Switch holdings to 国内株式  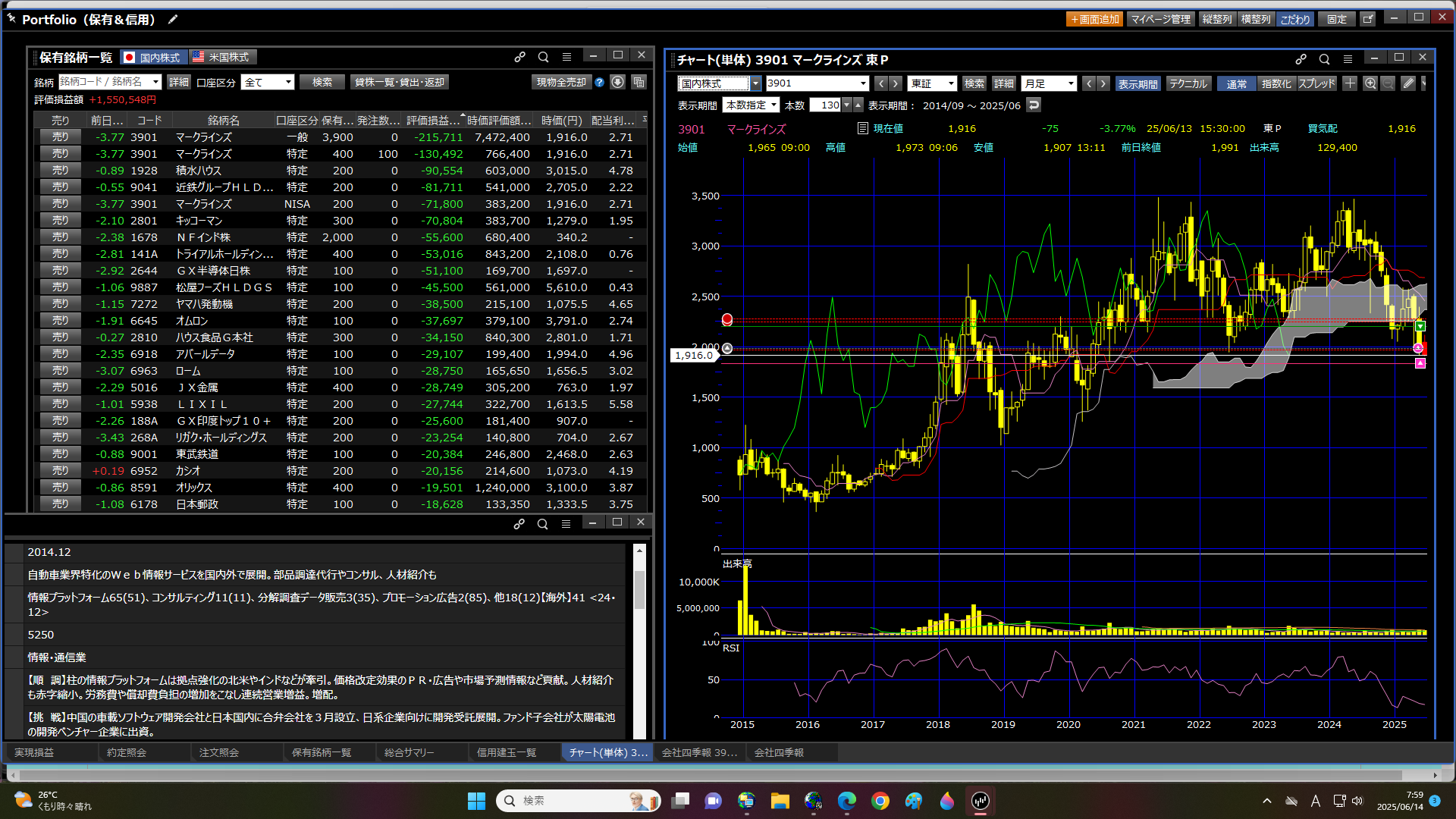click(x=154, y=57)
